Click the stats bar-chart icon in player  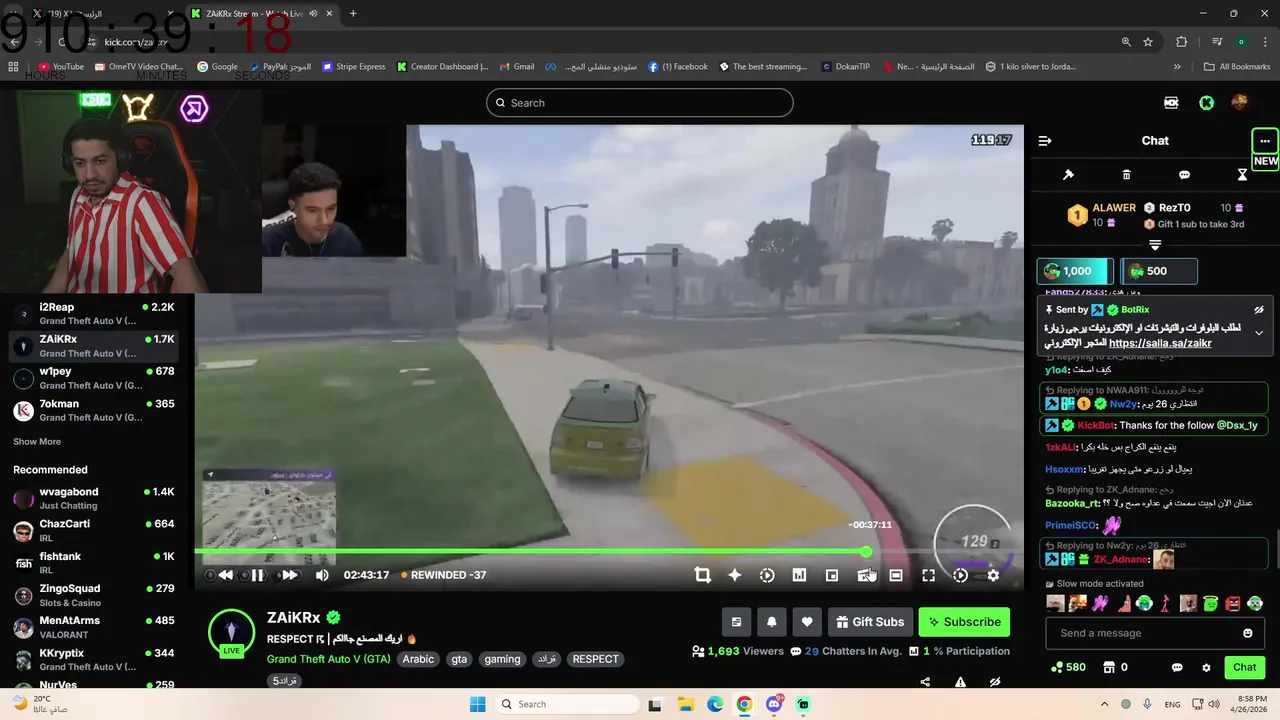point(799,575)
